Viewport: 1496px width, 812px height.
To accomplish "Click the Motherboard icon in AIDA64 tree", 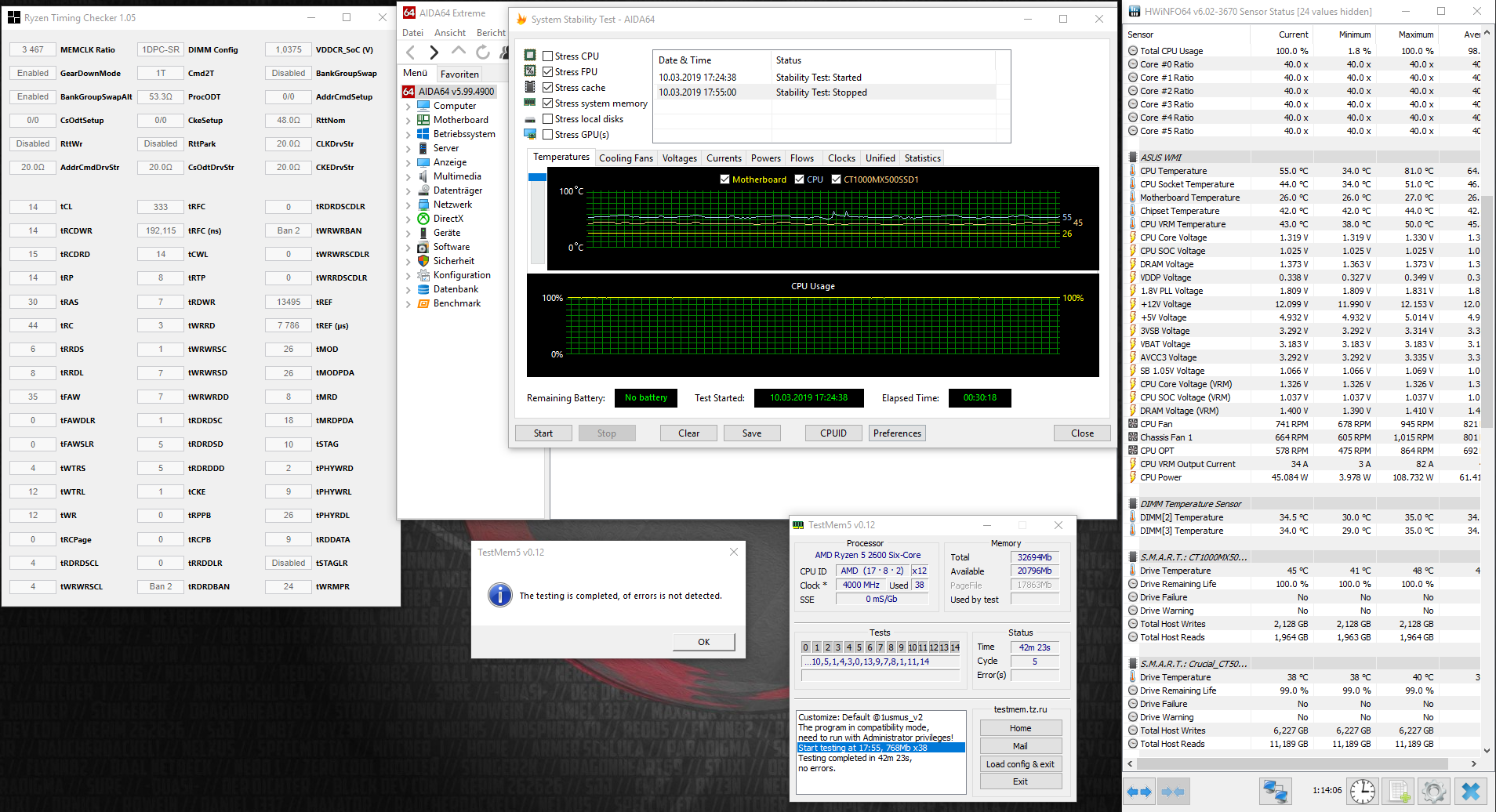I will pos(423,120).
